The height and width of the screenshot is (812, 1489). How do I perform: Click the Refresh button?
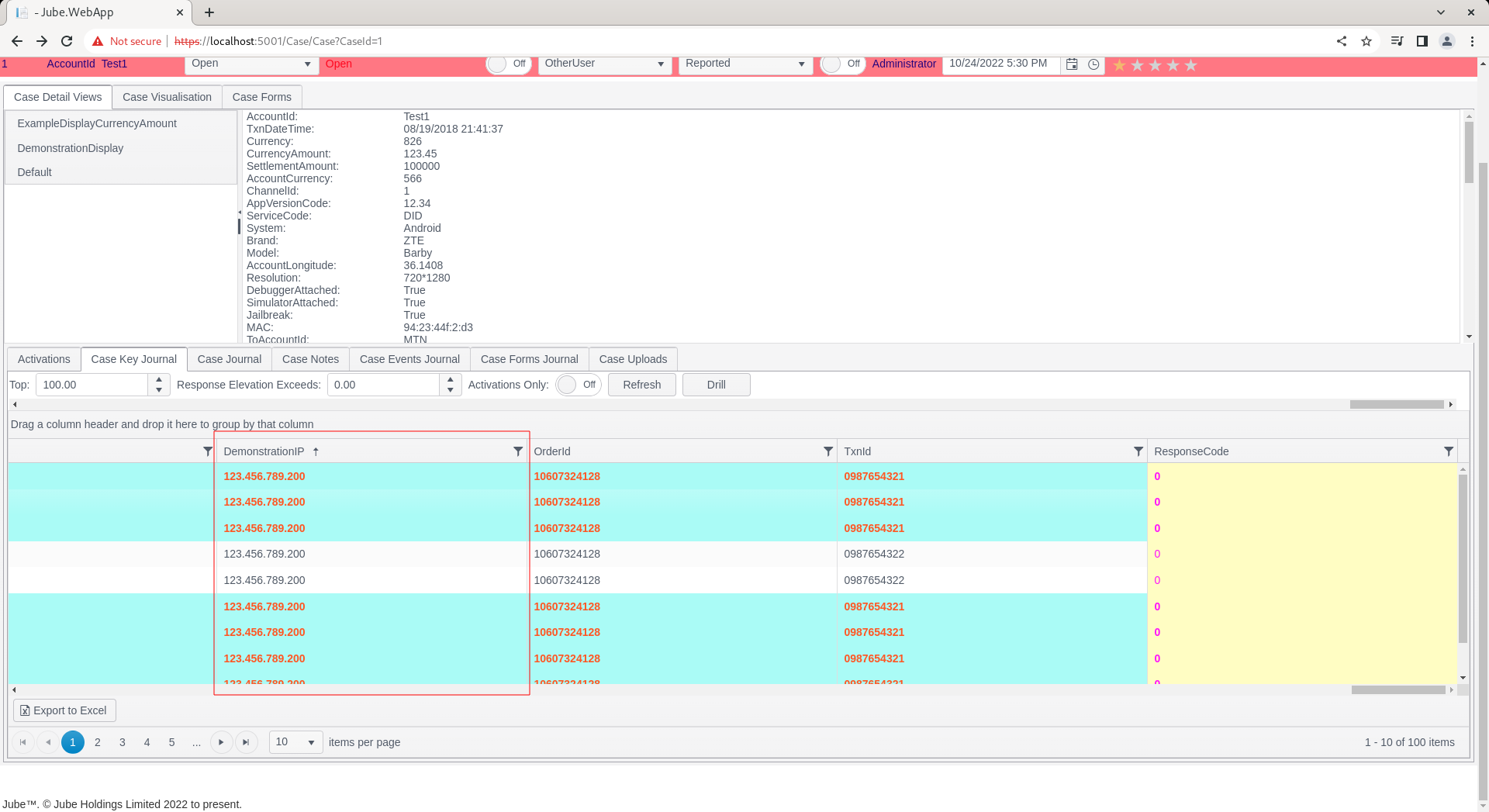[x=642, y=385]
